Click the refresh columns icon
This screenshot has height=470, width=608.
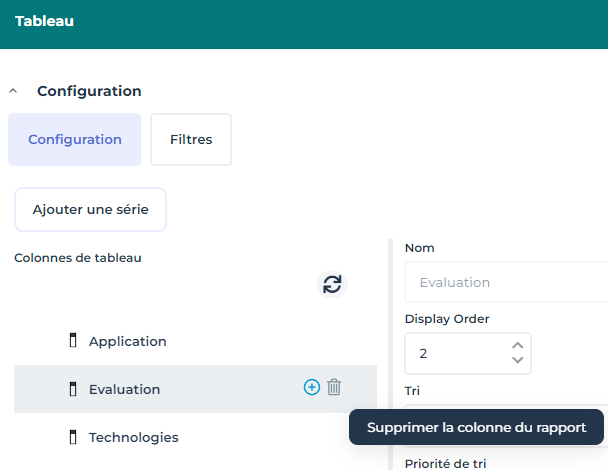tap(333, 284)
